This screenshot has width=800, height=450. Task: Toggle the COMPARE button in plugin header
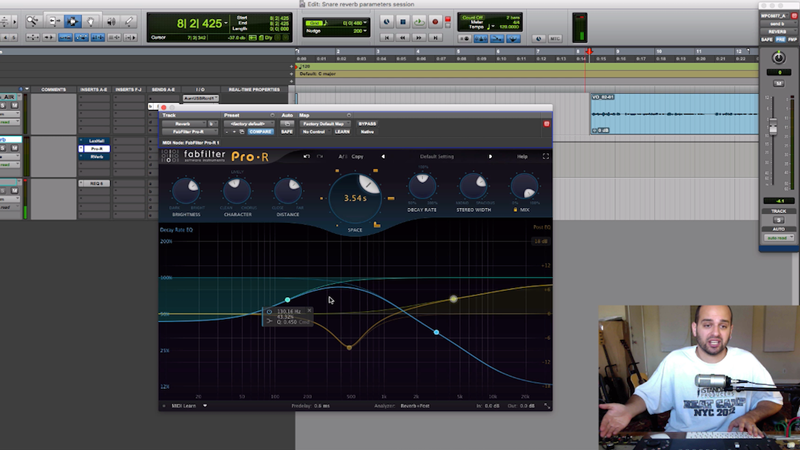click(x=260, y=132)
